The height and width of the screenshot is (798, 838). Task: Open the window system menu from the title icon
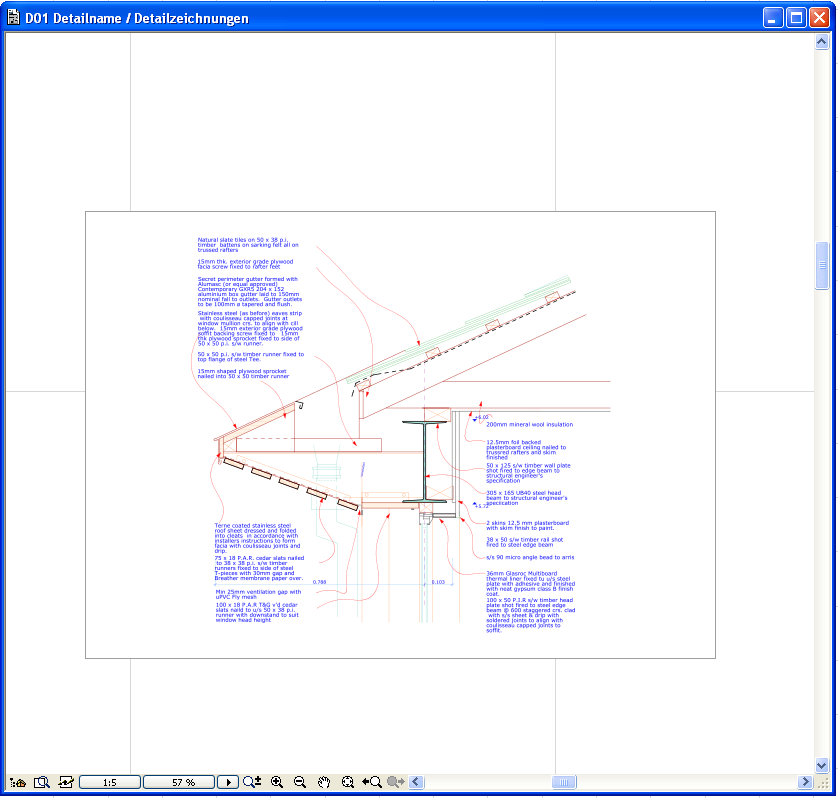pyautogui.click(x=14, y=17)
